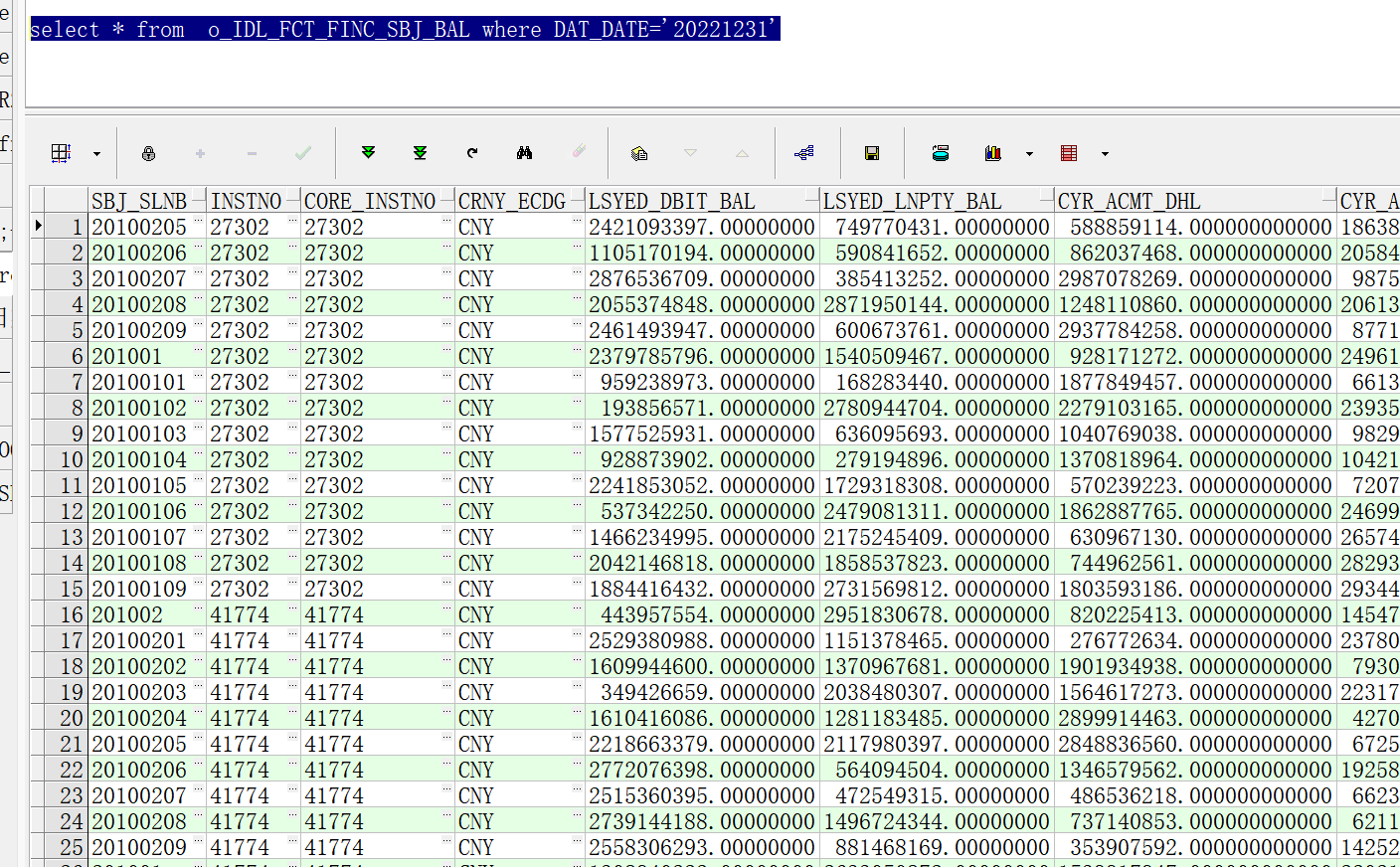This screenshot has height=867, width=1400.
Task: Click the delete record minus icon
Action: (x=252, y=153)
